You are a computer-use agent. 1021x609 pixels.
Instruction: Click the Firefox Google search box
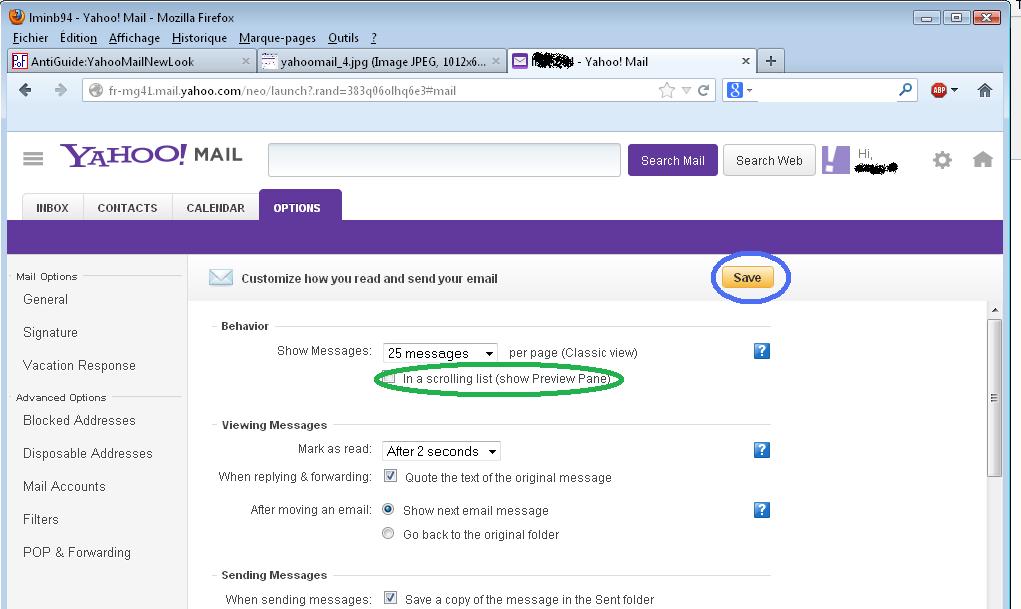[820, 91]
